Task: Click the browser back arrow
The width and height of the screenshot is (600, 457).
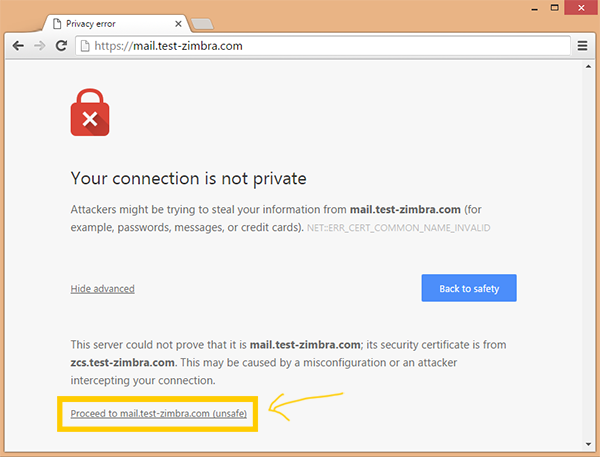Action: pyautogui.click(x=18, y=46)
